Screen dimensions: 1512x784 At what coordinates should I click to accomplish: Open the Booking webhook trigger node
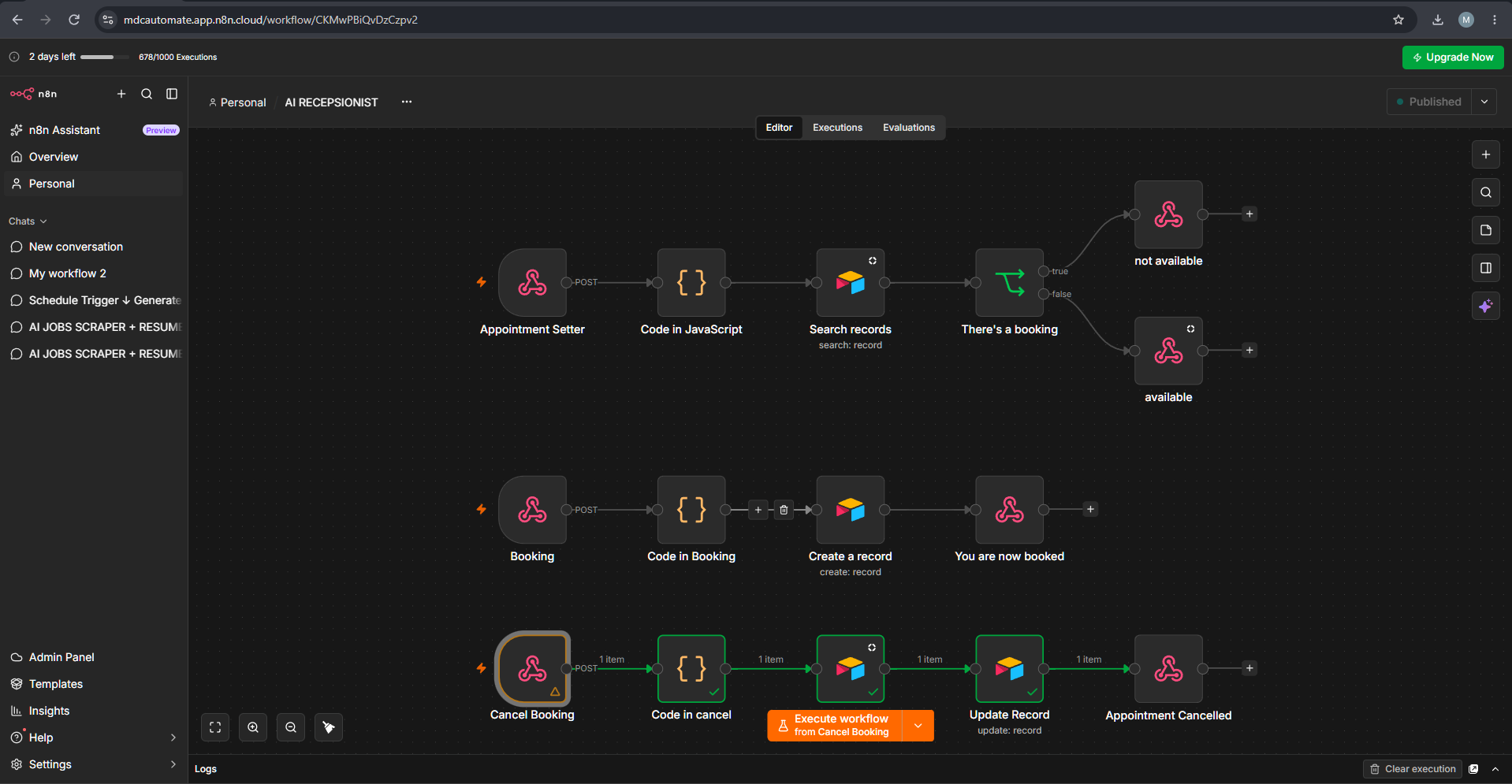(532, 510)
